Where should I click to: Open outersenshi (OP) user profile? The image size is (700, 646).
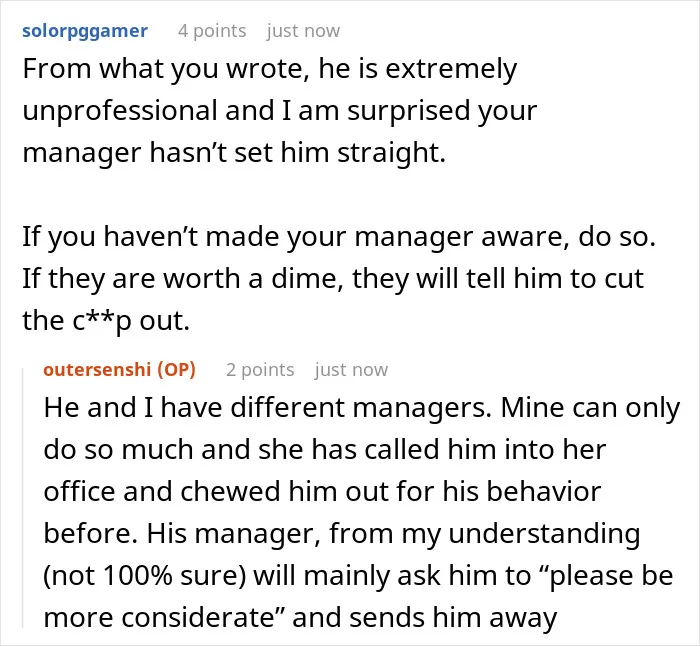[120, 370]
